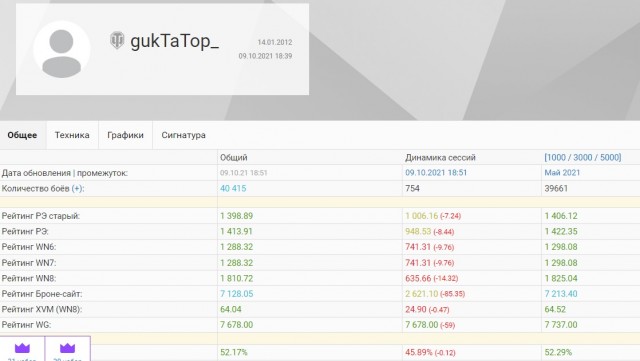Click the 754 session battles value
640x361 pixels.
(412, 189)
